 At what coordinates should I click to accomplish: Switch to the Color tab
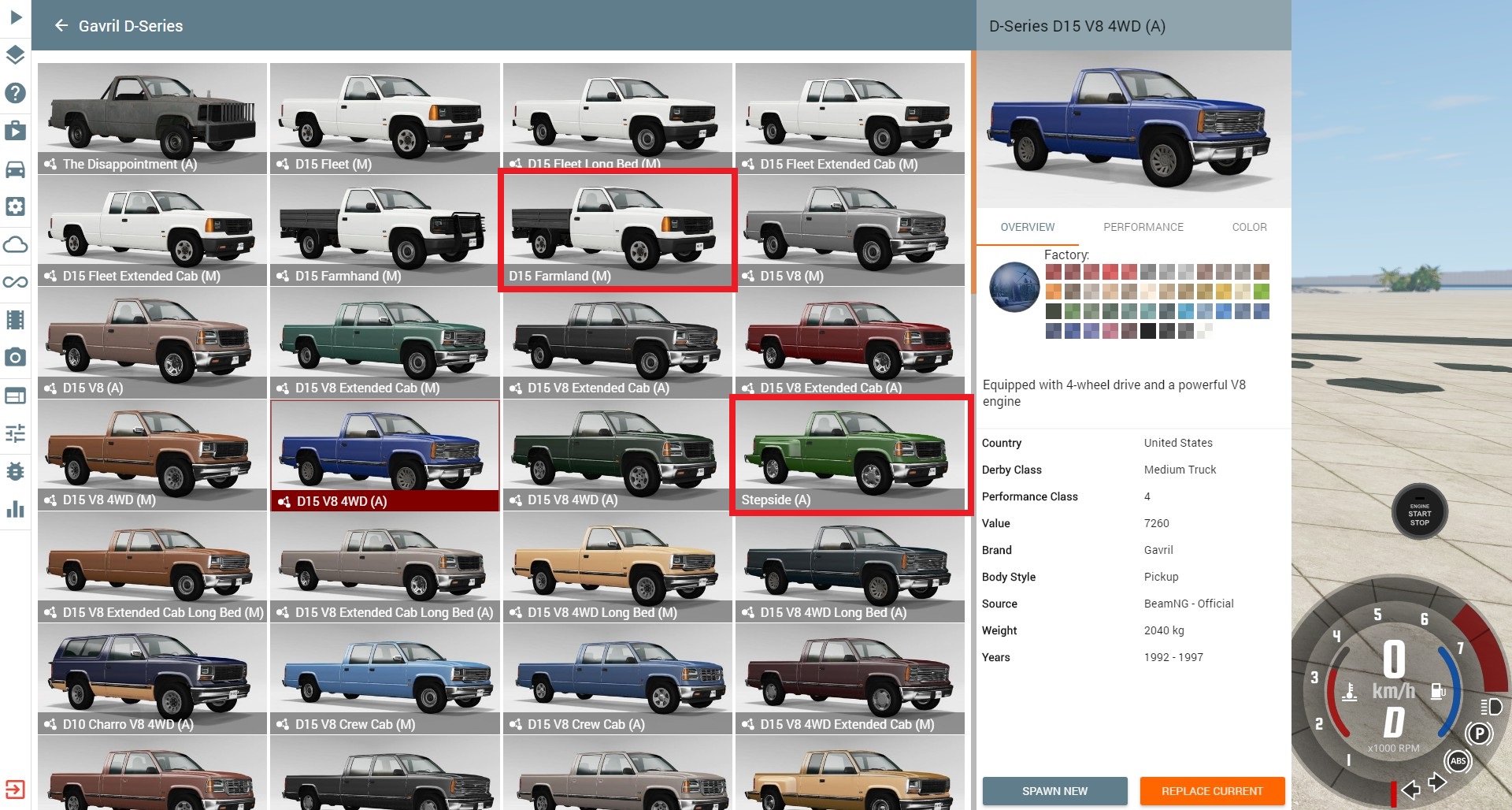click(1249, 227)
